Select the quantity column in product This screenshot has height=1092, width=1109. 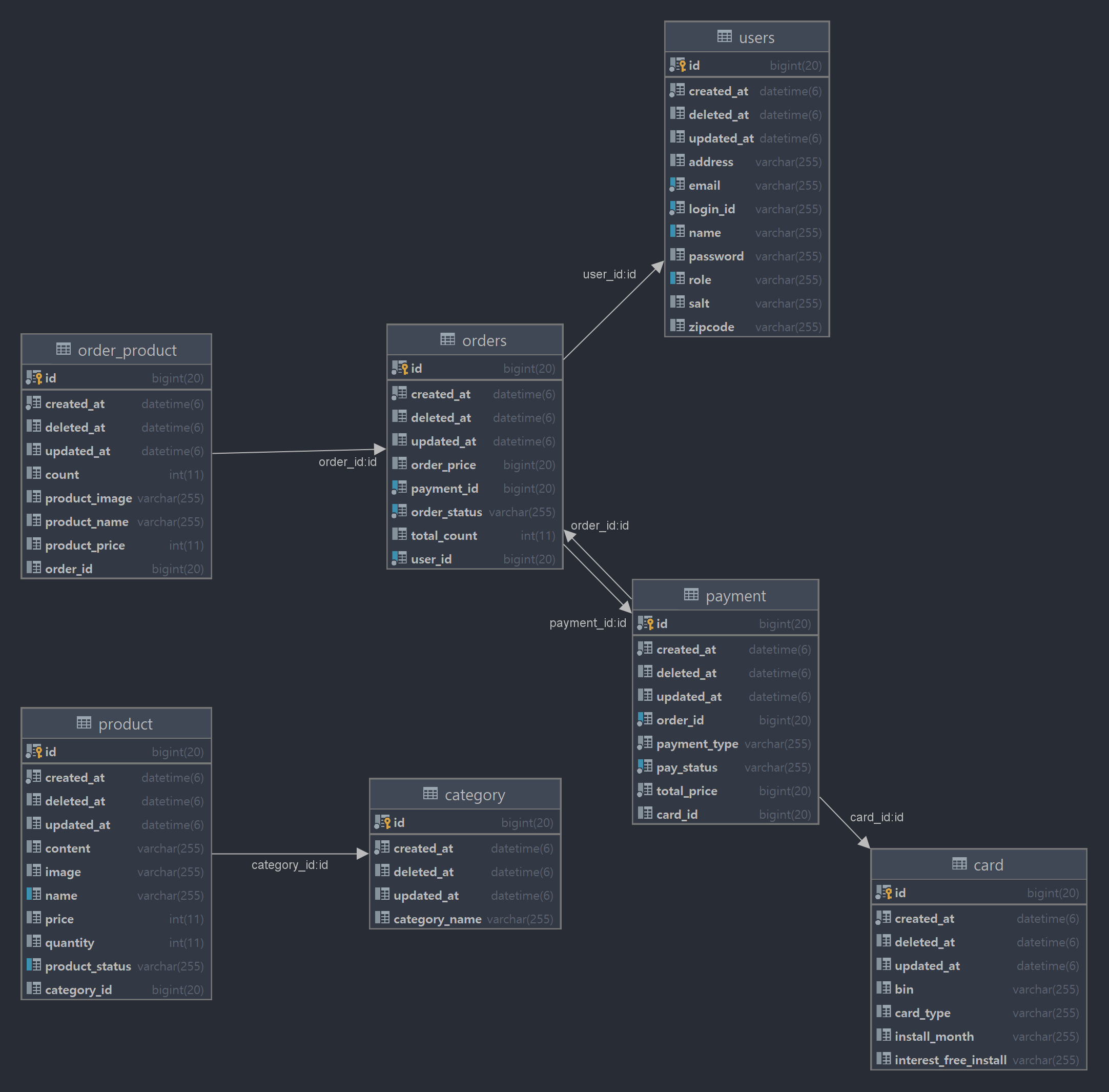coord(116,942)
